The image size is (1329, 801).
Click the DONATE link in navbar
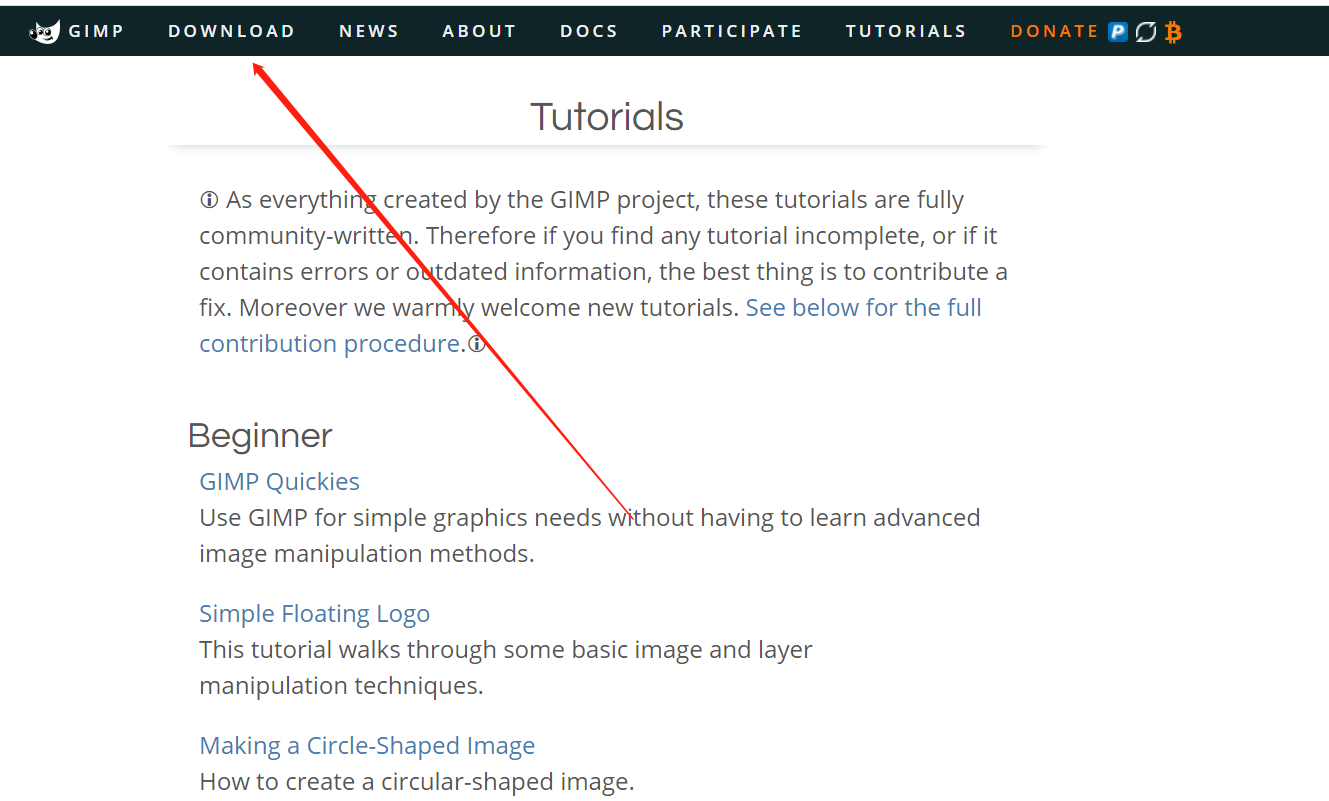click(1055, 31)
